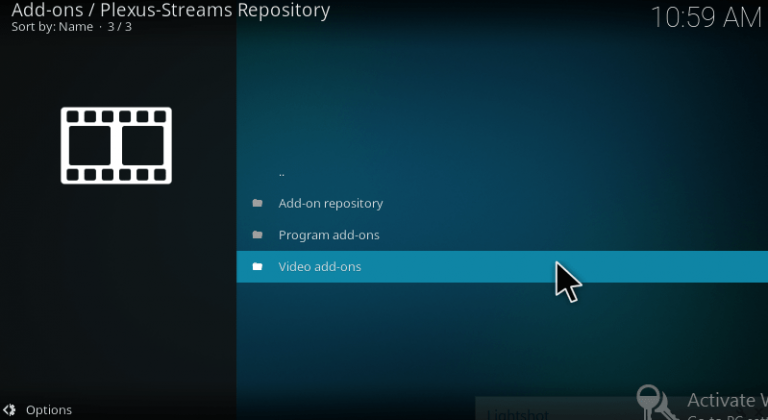Click the Video add-ons folder icon
The image size is (768, 420).
point(257,267)
